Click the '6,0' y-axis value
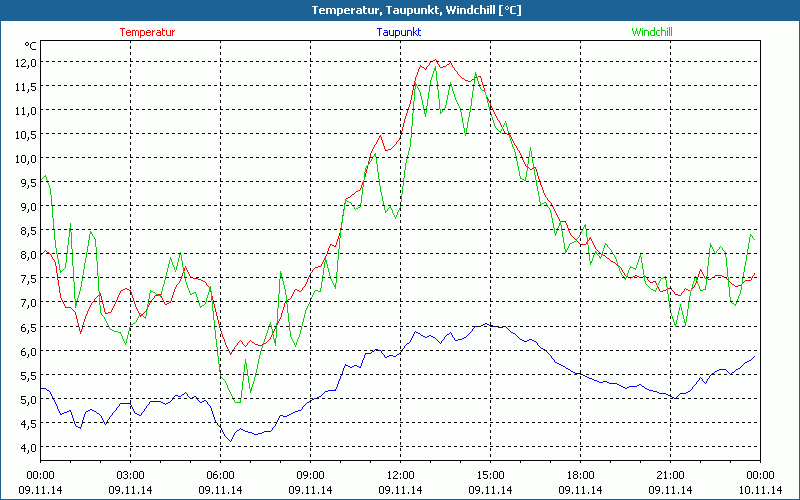 30,352
